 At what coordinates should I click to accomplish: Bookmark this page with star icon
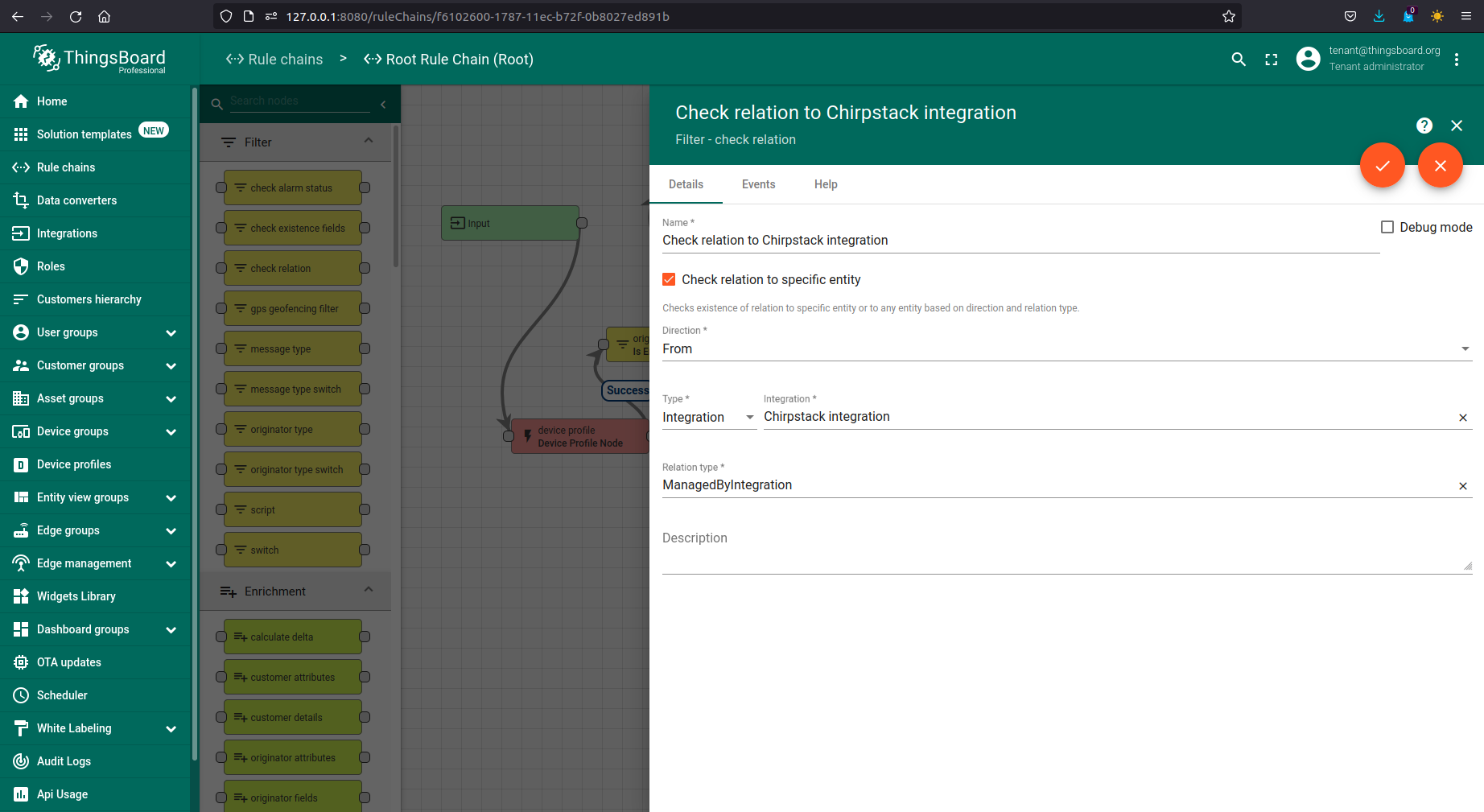(x=1229, y=16)
